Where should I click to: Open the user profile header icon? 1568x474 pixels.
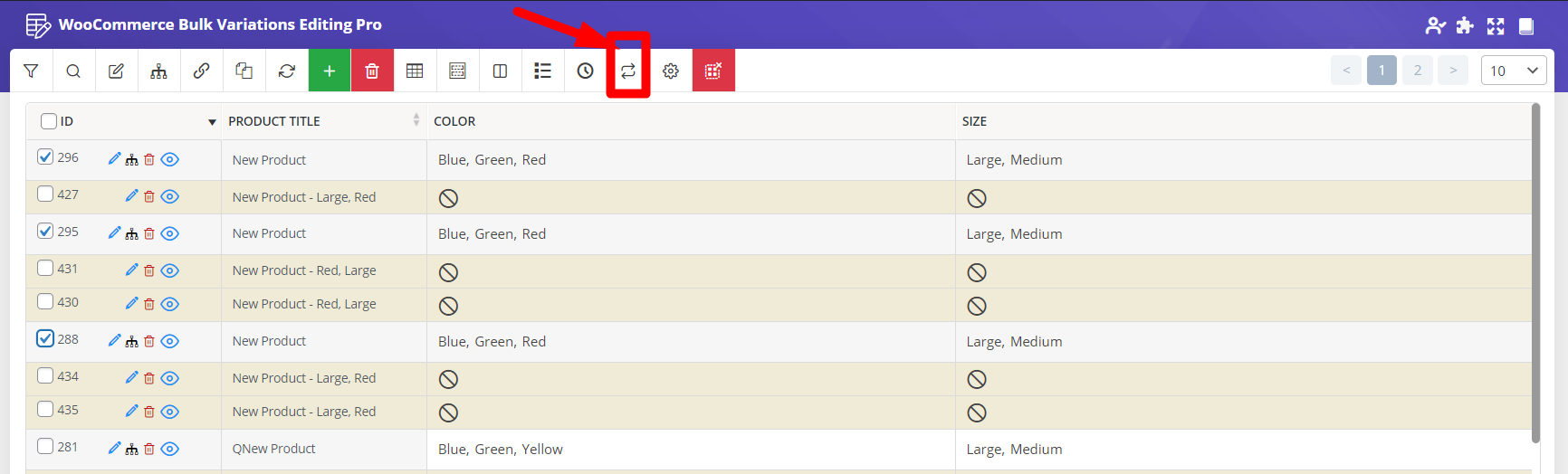tap(1435, 25)
